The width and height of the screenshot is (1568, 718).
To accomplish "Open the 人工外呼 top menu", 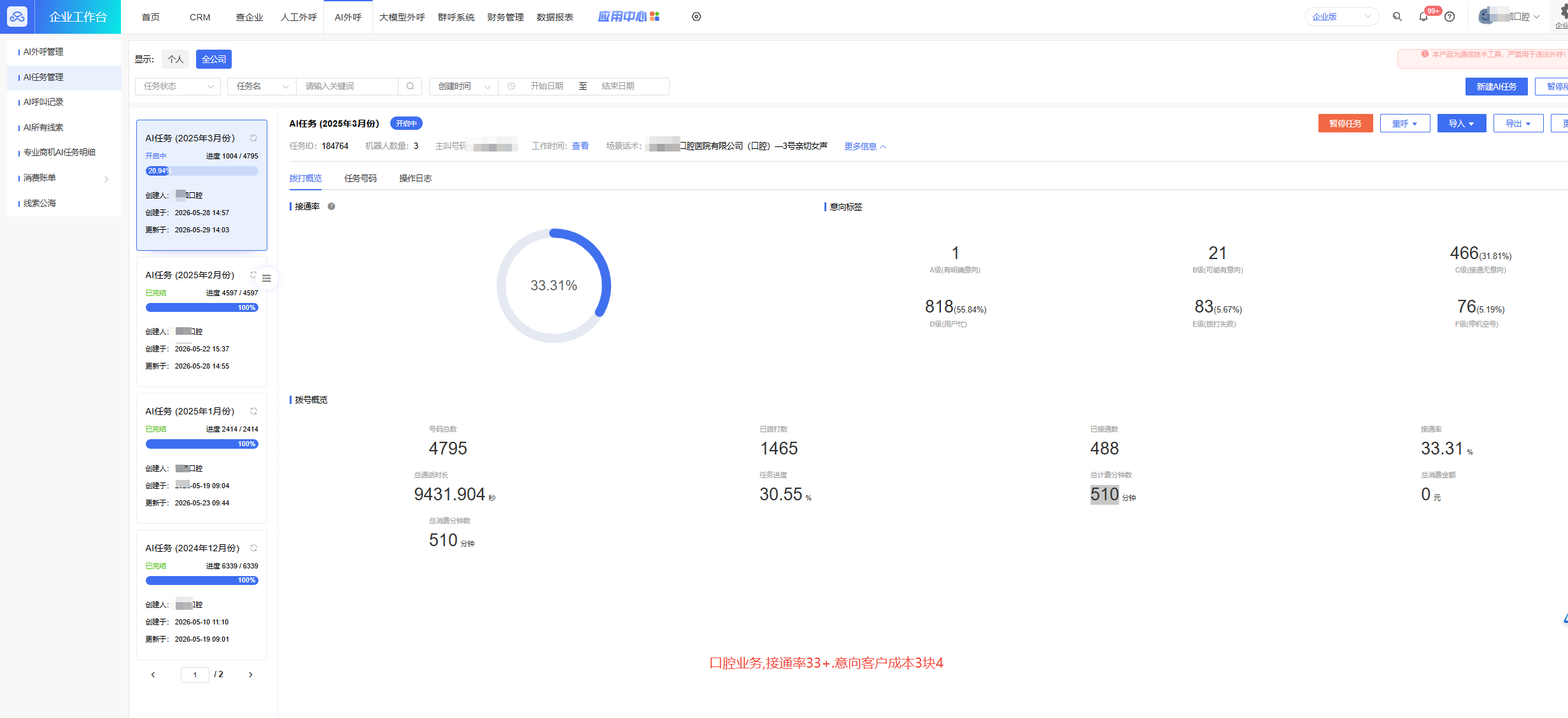I will tap(299, 17).
